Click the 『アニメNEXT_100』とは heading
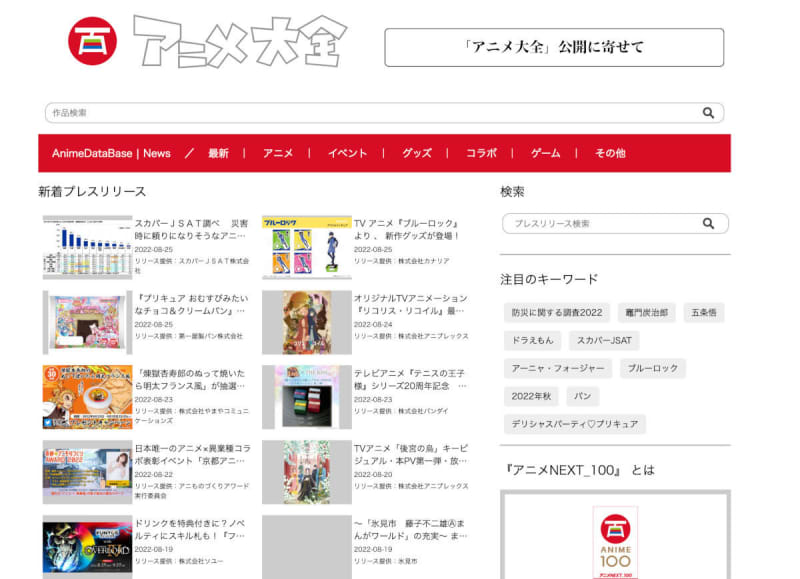The width and height of the screenshot is (800, 579). (578, 470)
